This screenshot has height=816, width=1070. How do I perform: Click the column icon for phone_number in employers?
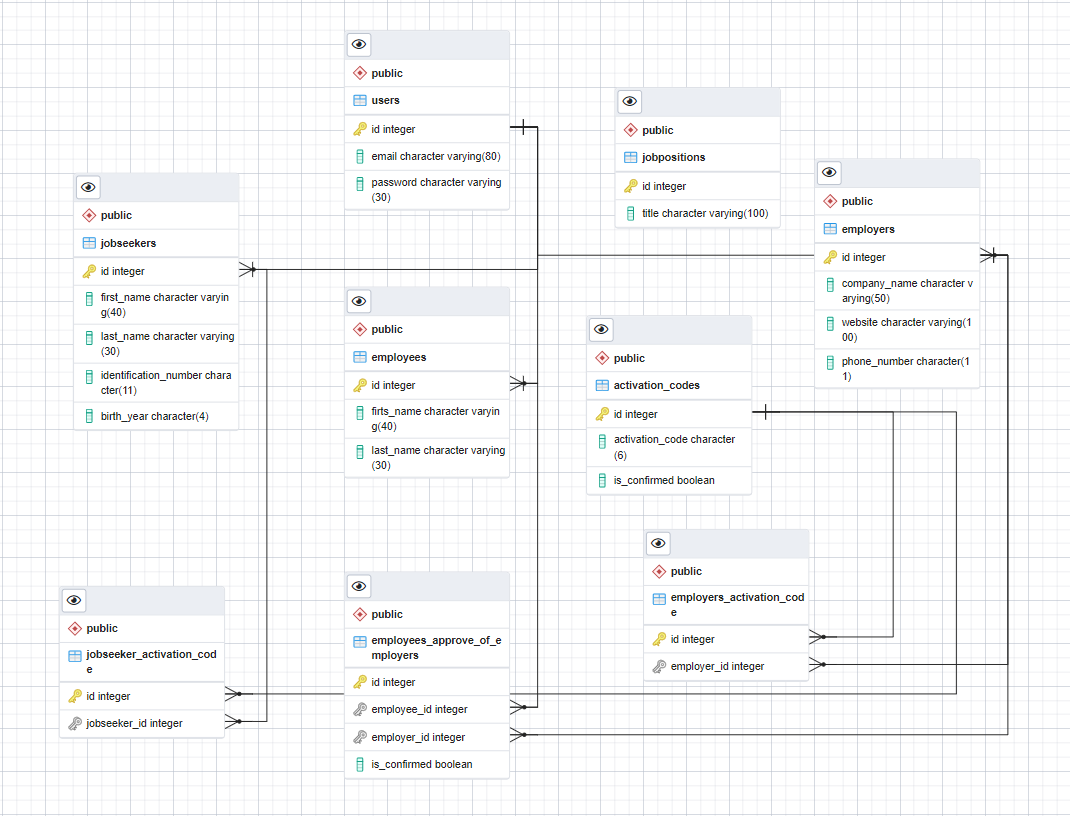point(830,361)
